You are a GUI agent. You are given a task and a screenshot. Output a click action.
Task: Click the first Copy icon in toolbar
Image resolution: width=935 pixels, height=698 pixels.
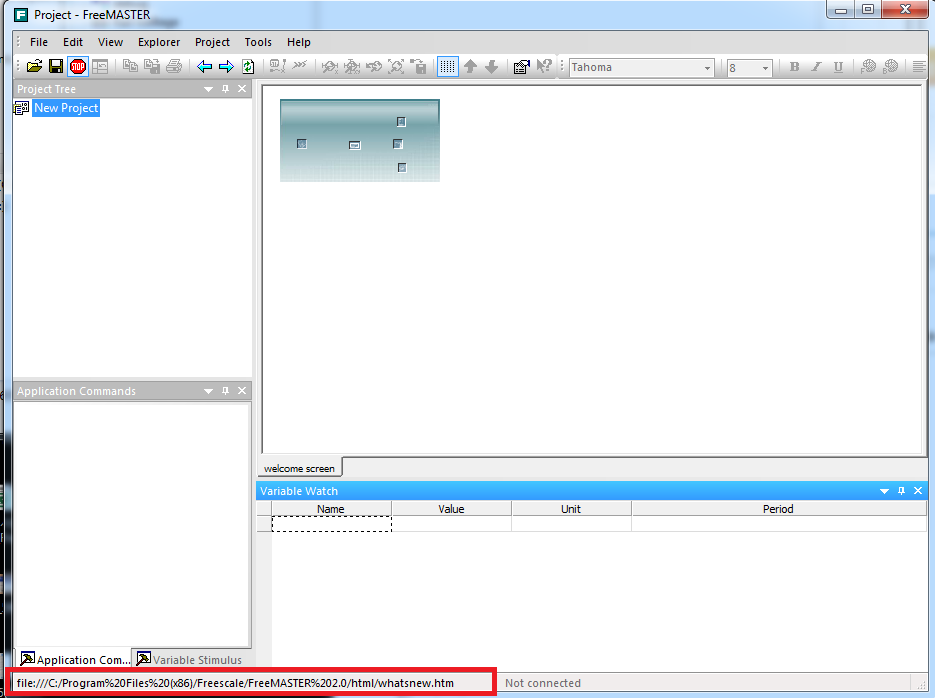130,66
